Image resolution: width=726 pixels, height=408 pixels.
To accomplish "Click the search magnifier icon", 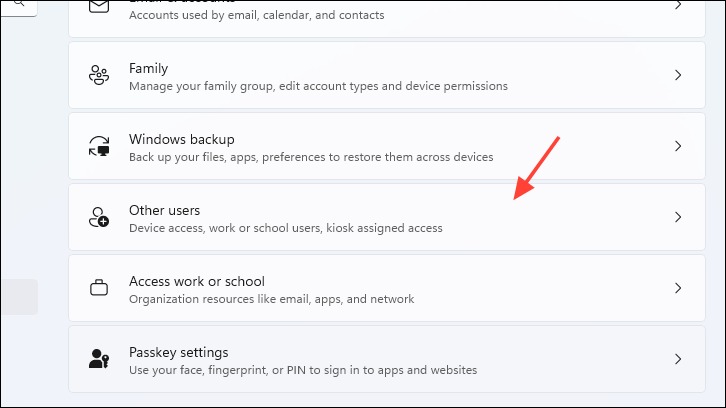I will pyautogui.click(x=19, y=3).
